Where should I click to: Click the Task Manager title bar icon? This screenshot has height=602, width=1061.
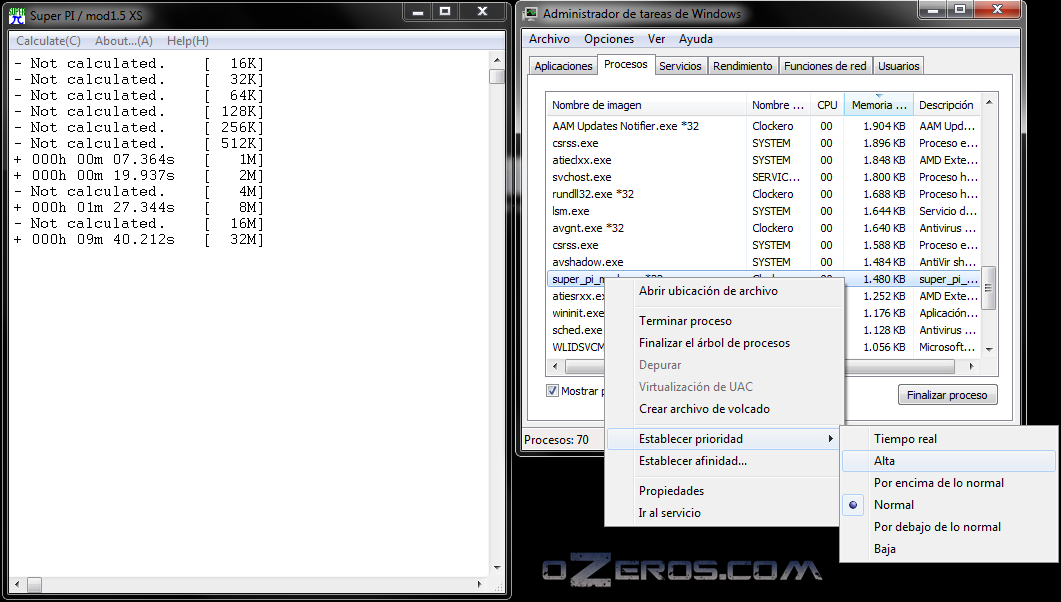(531, 14)
